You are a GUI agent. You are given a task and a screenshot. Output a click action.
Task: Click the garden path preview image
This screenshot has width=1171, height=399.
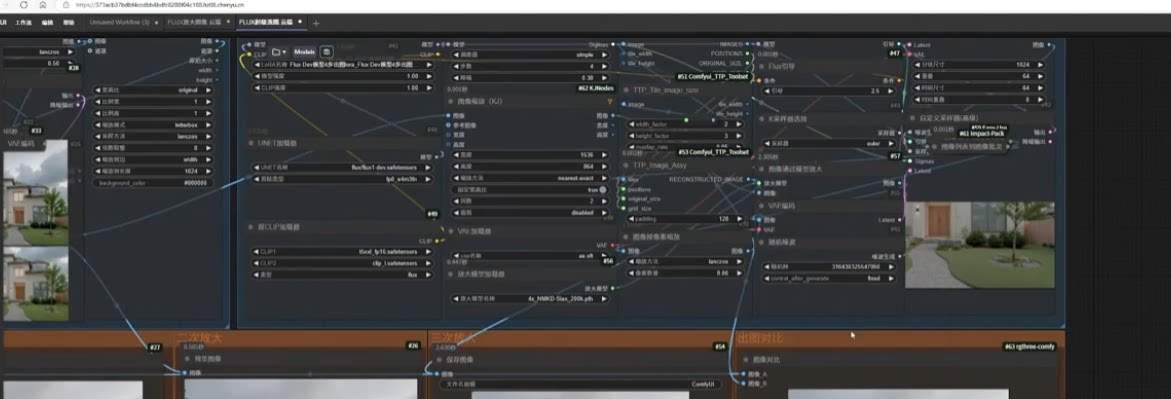click(x=979, y=245)
